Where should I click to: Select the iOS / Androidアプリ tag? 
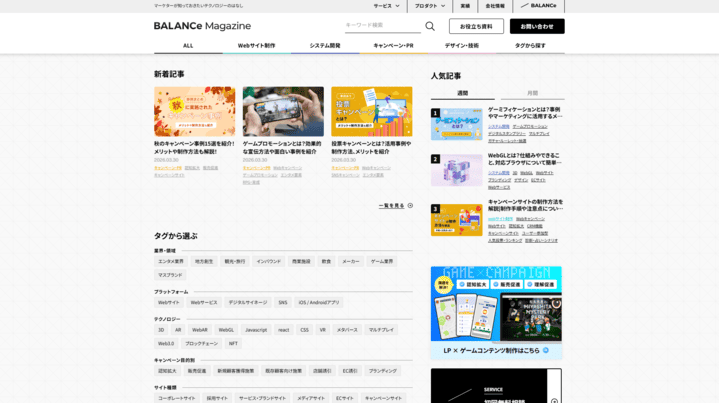click(319, 303)
